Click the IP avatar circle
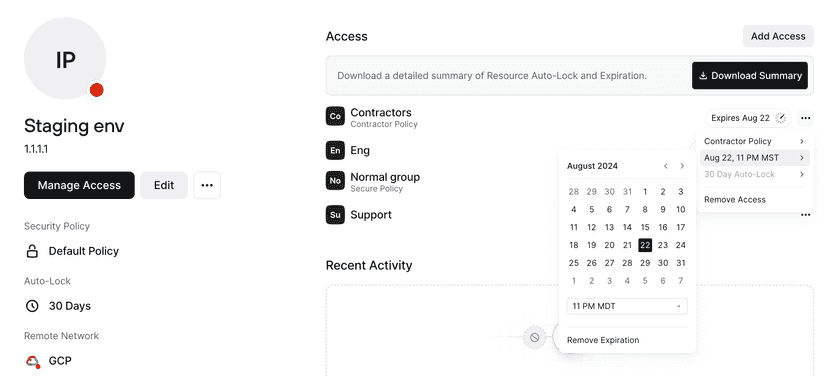 [x=65, y=58]
